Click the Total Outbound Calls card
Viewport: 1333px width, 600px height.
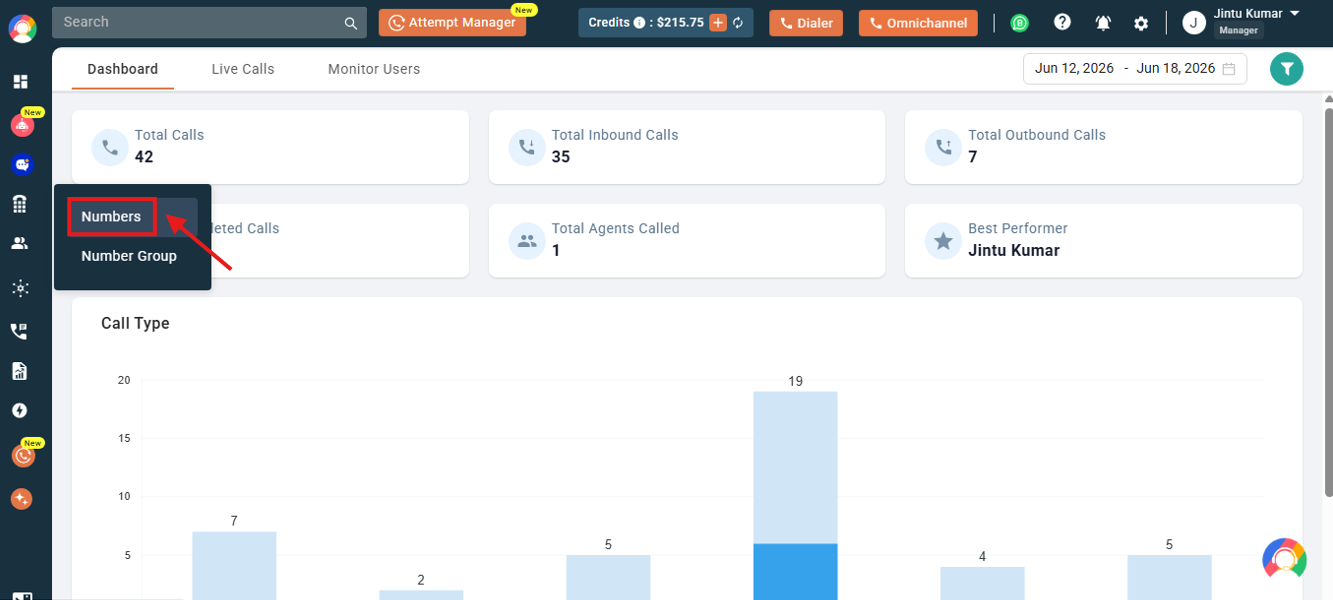[x=1103, y=147]
